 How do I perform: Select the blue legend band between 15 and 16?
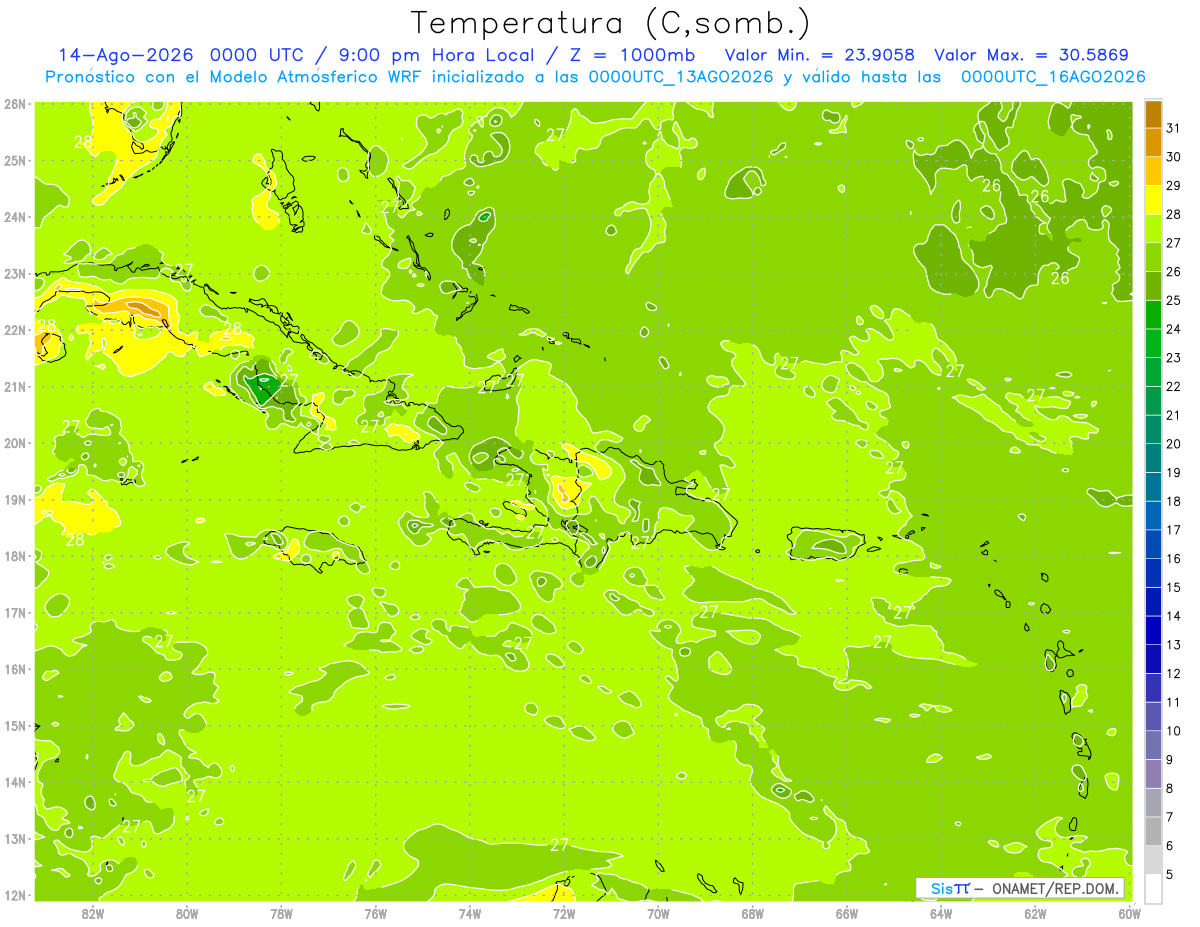pyautogui.click(x=1153, y=573)
